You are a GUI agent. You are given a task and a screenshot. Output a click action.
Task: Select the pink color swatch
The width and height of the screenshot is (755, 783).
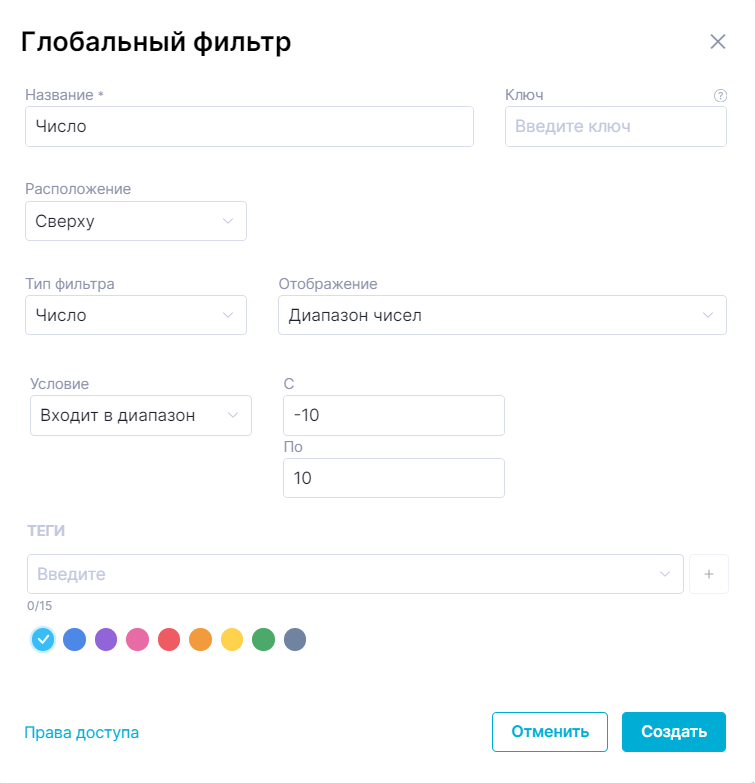[x=137, y=639]
